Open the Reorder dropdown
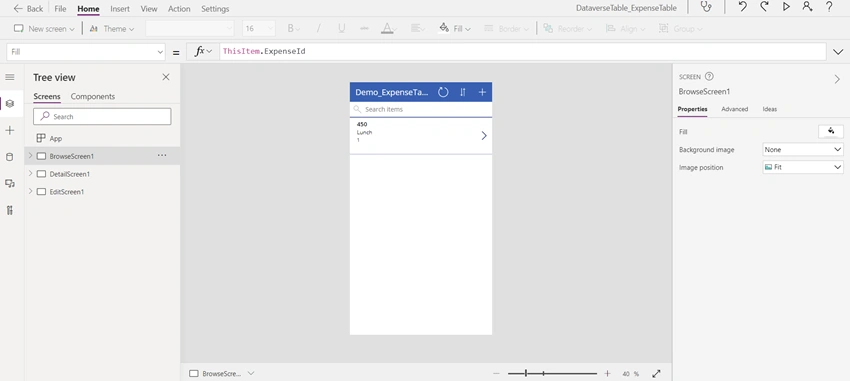This screenshot has width=850, height=381. (569, 29)
